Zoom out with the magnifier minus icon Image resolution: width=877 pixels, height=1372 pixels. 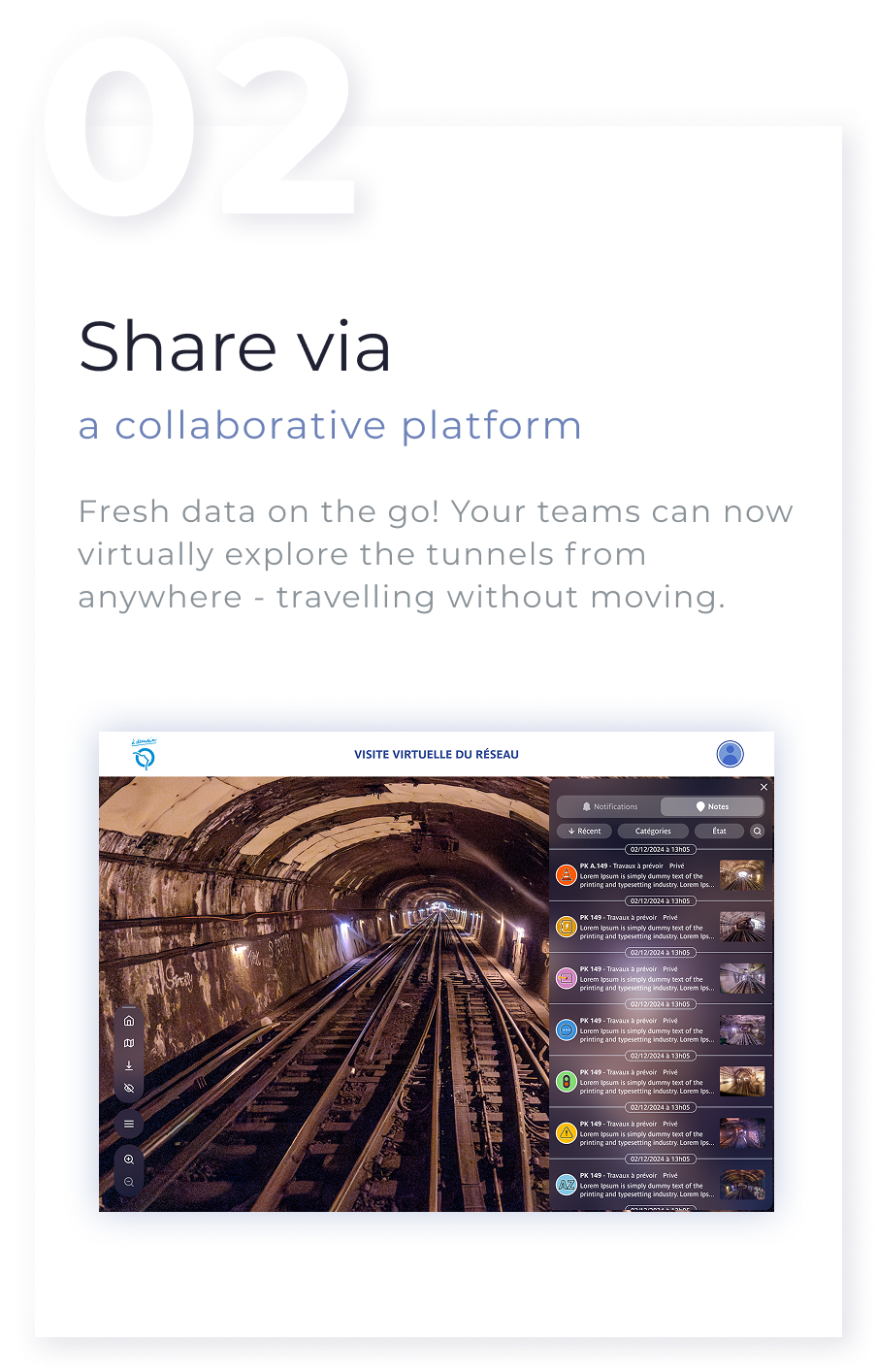(x=129, y=1182)
